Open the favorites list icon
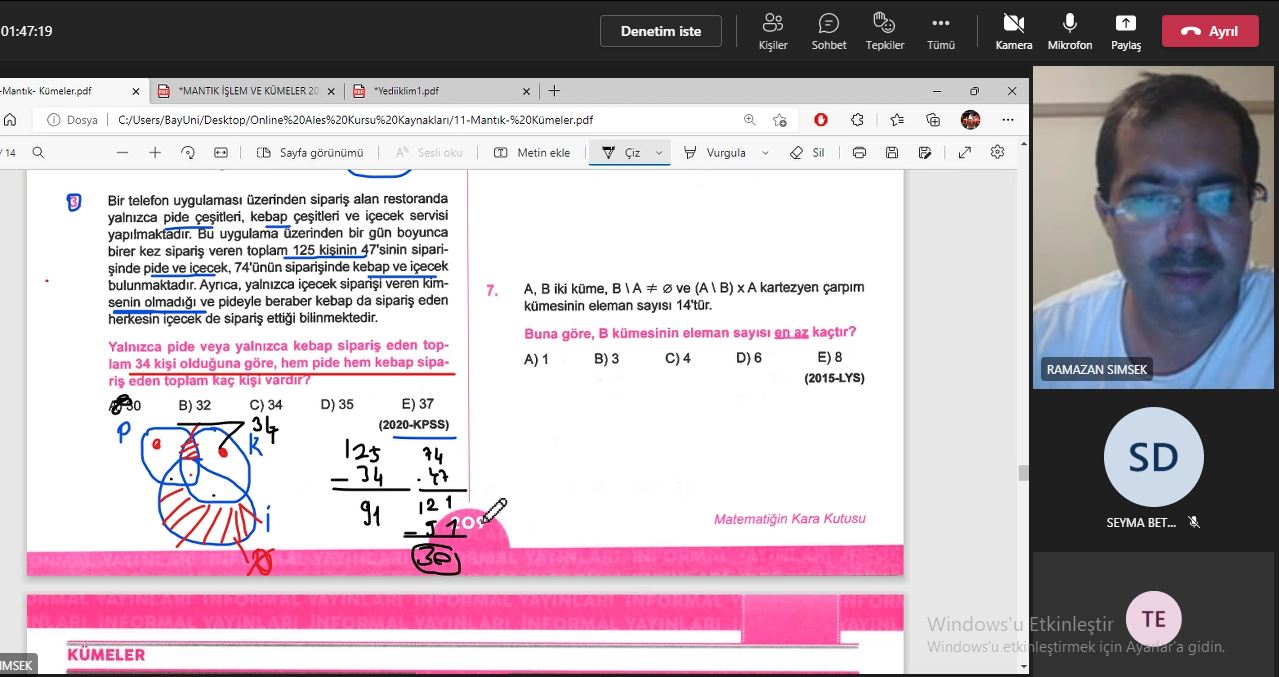The height and width of the screenshot is (677, 1279). coord(897,120)
